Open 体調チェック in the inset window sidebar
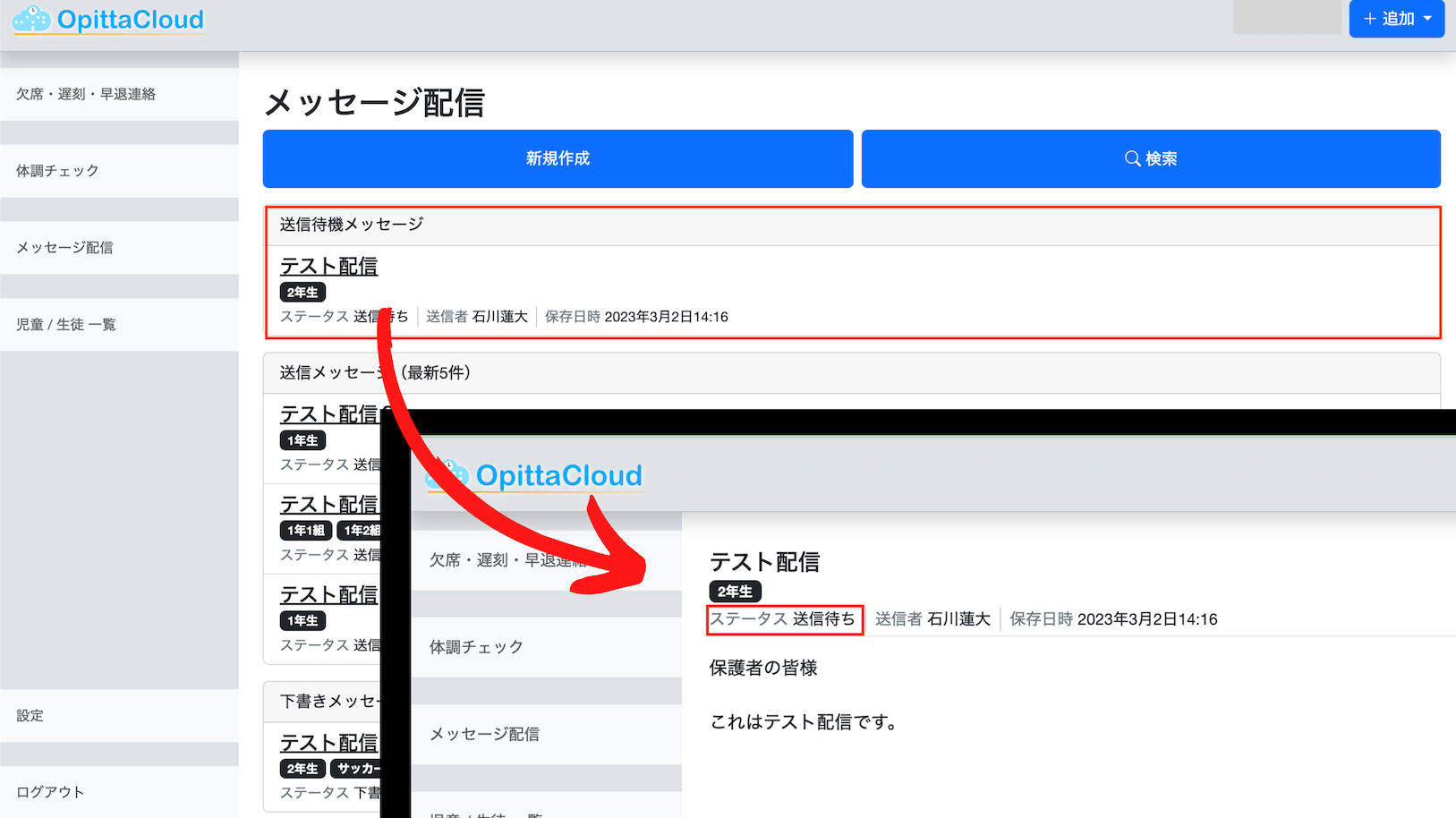Screen dimensions: 1456x818 click(546, 647)
